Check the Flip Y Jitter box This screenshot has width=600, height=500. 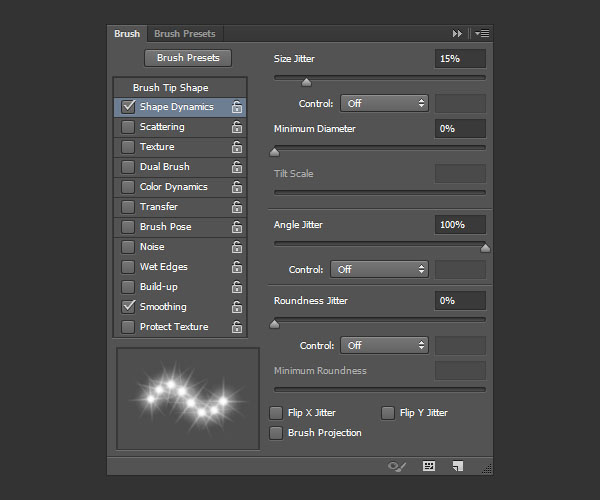pyautogui.click(x=388, y=413)
